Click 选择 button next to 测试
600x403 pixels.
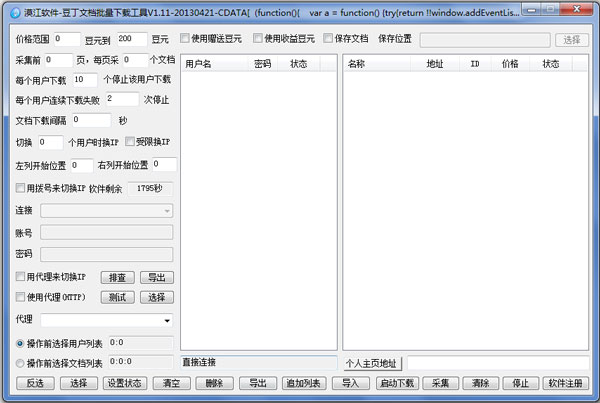(157, 297)
